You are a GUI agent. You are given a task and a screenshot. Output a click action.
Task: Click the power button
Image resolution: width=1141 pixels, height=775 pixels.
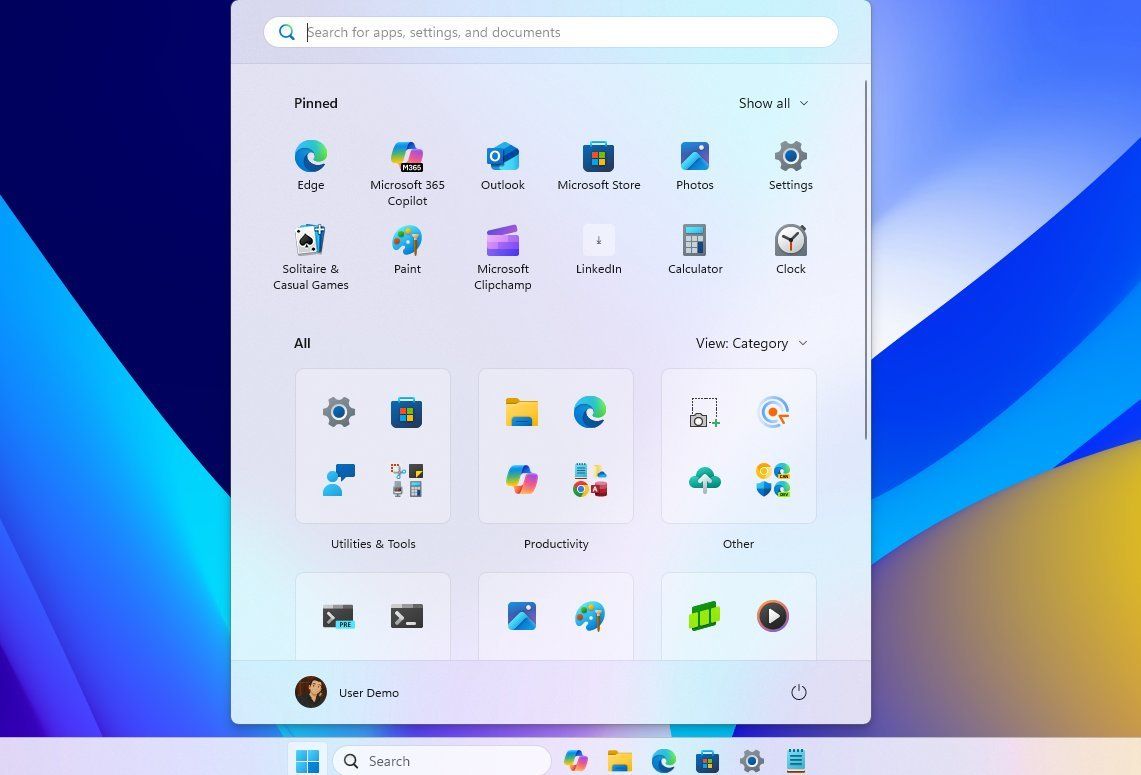pyautogui.click(x=798, y=692)
